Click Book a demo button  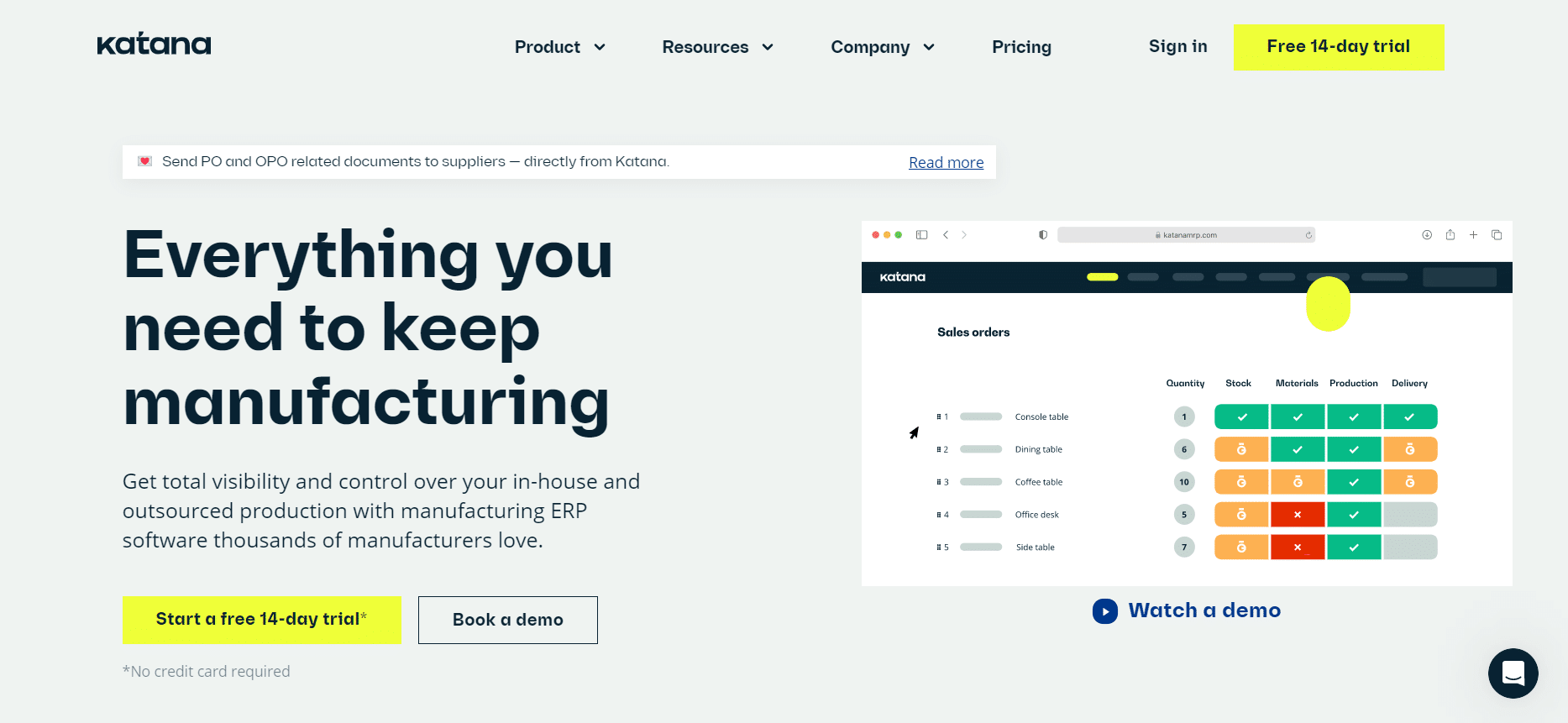508,620
